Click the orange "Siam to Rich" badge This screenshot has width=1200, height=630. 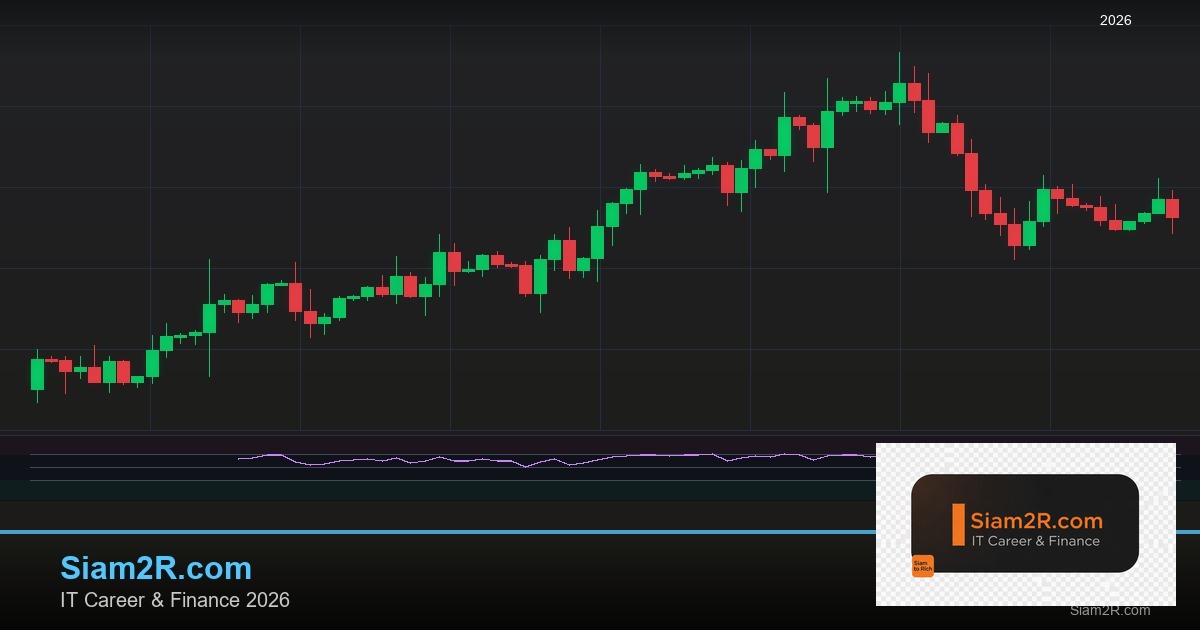(x=922, y=566)
